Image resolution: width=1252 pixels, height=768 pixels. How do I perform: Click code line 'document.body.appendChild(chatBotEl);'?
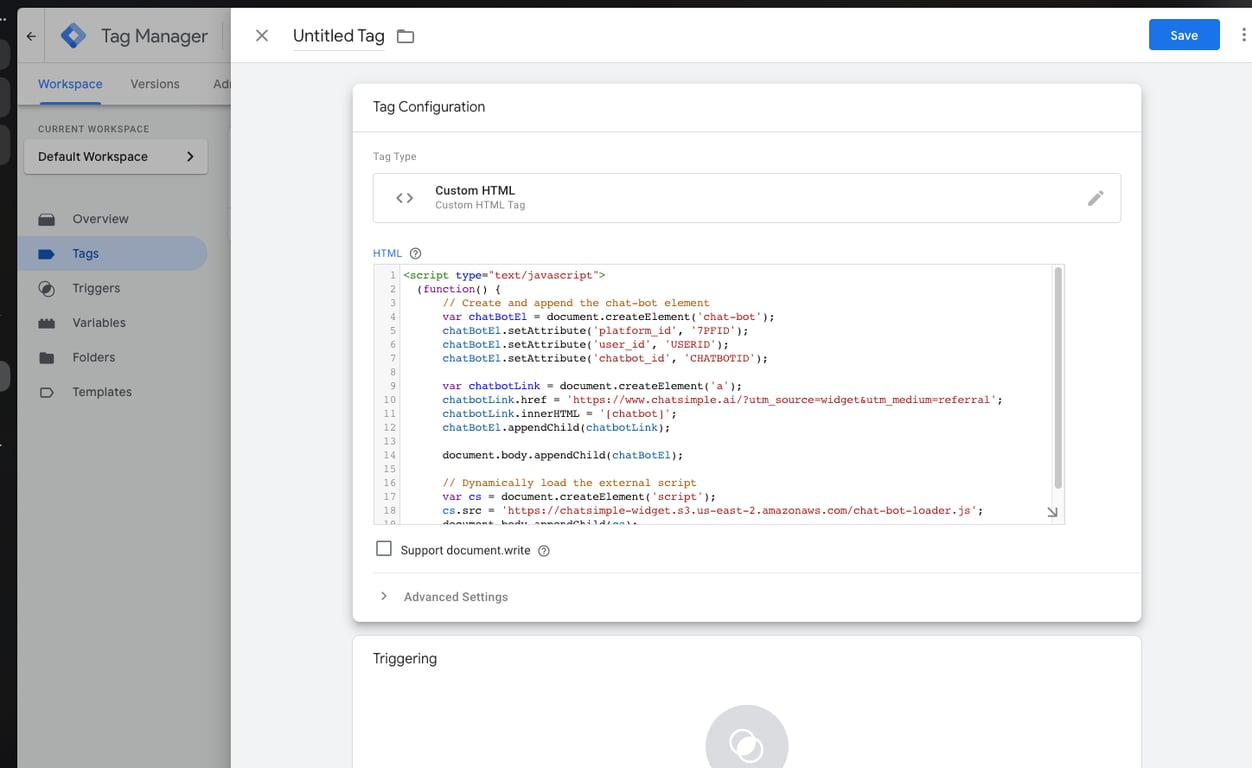[x=562, y=455]
